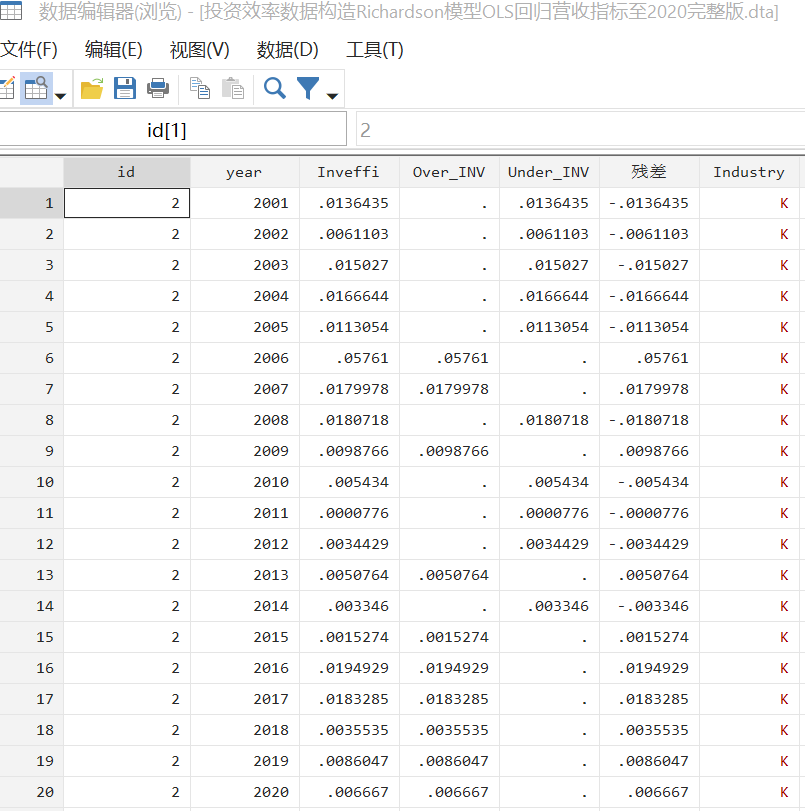Viewport: 805px width, 811px height.
Task: Click the copy icon in toolbar
Action: coord(200,89)
